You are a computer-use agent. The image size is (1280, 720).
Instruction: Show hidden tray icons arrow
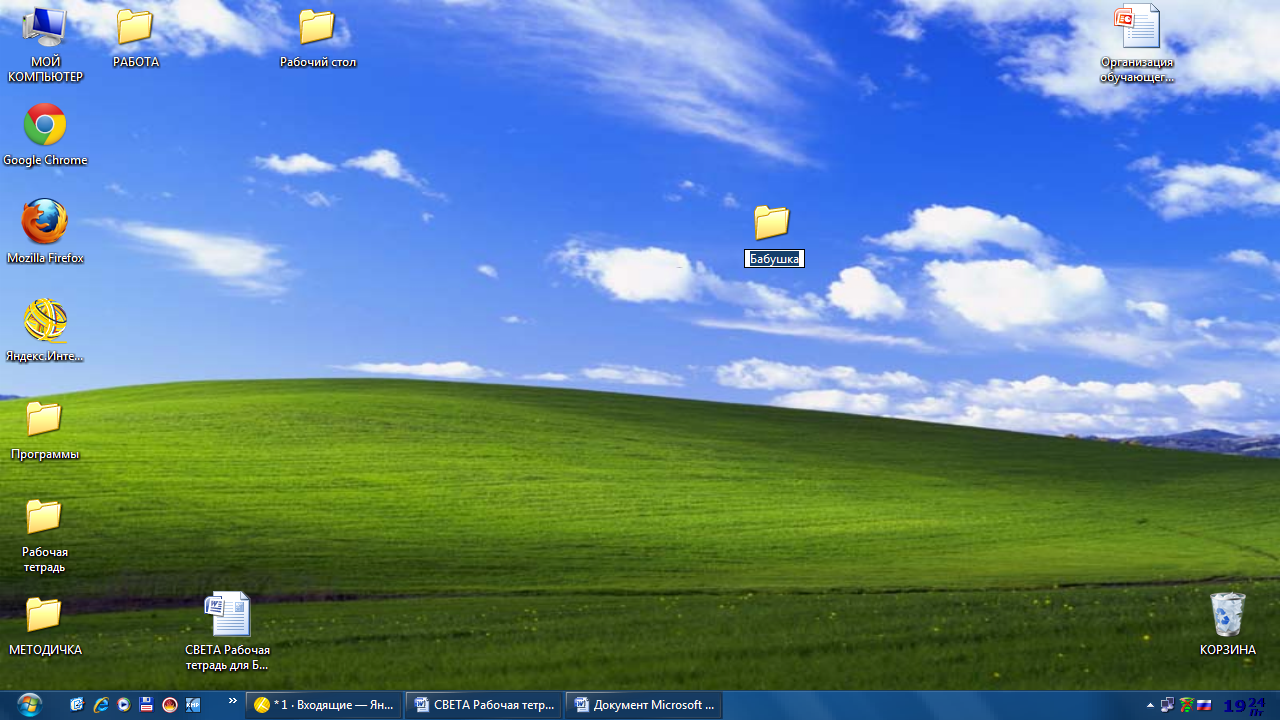click(1150, 705)
